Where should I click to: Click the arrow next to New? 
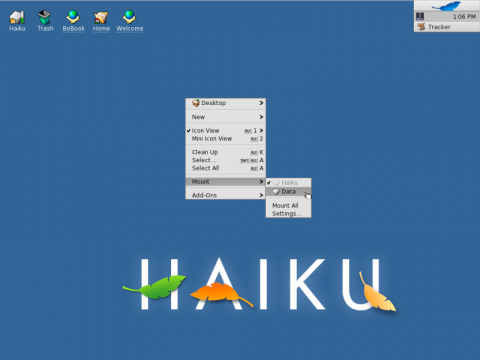(x=261, y=117)
